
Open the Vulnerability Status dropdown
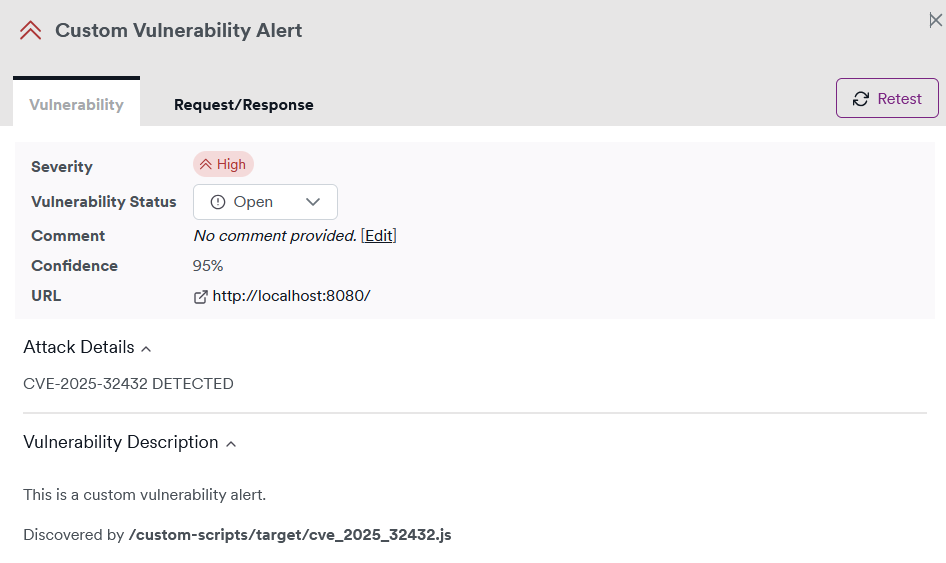(x=265, y=202)
